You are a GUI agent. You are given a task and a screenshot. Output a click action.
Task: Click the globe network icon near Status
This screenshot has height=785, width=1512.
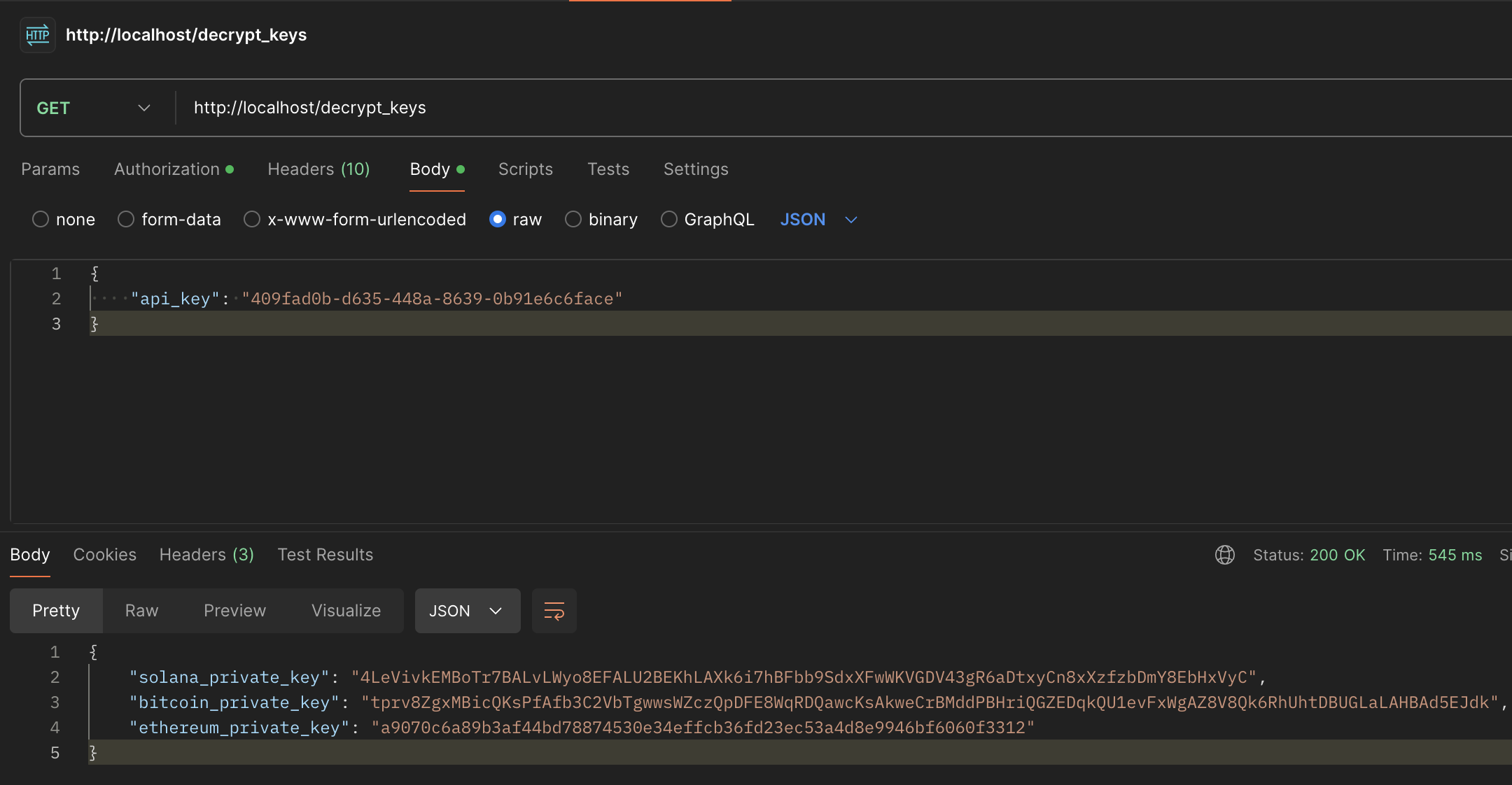[x=1225, y=555]
